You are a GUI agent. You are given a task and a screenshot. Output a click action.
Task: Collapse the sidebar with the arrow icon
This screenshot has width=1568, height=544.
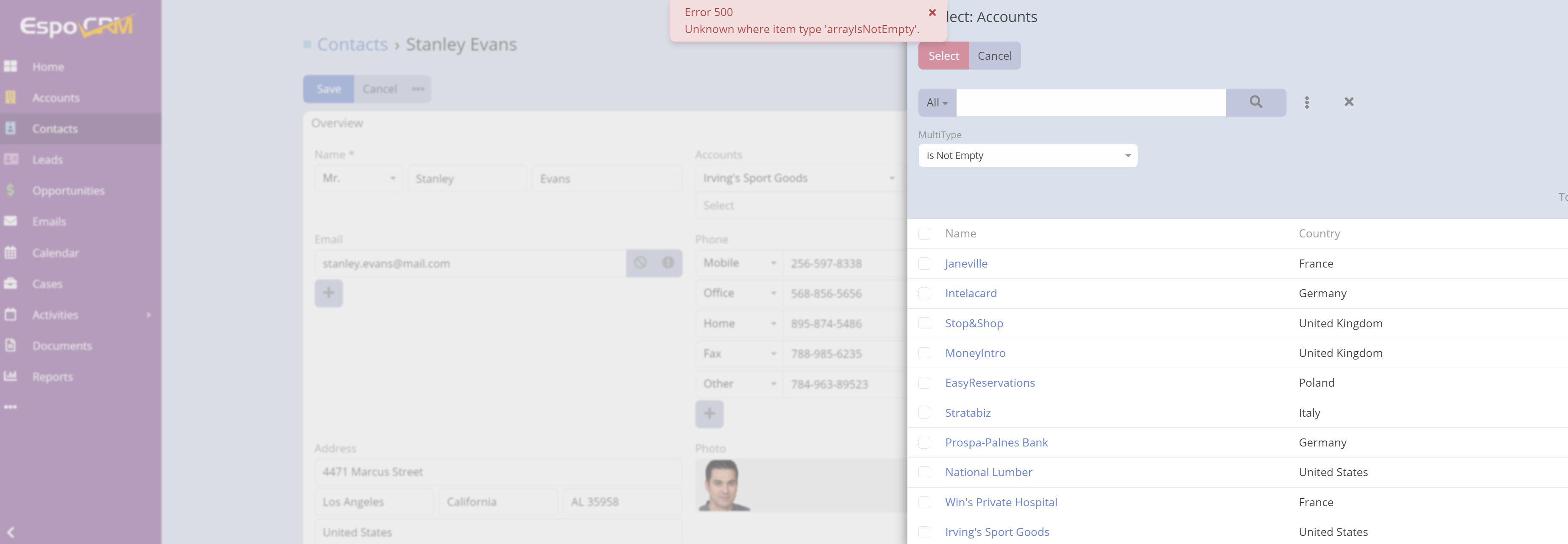[x=10, y=532]
